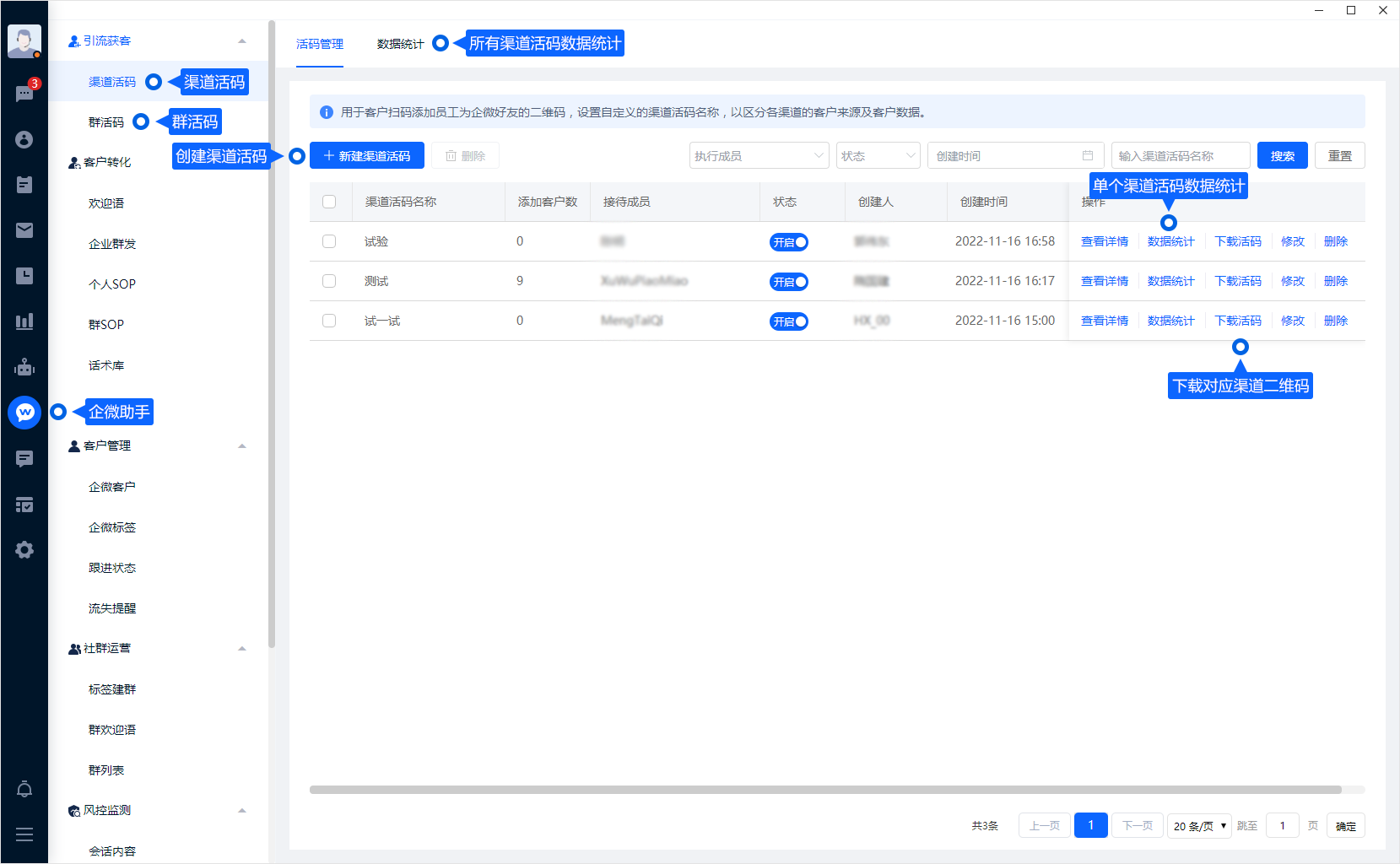Open the hamburger menu icon at bottom
1400x864 pixels.
coord(24,834)
